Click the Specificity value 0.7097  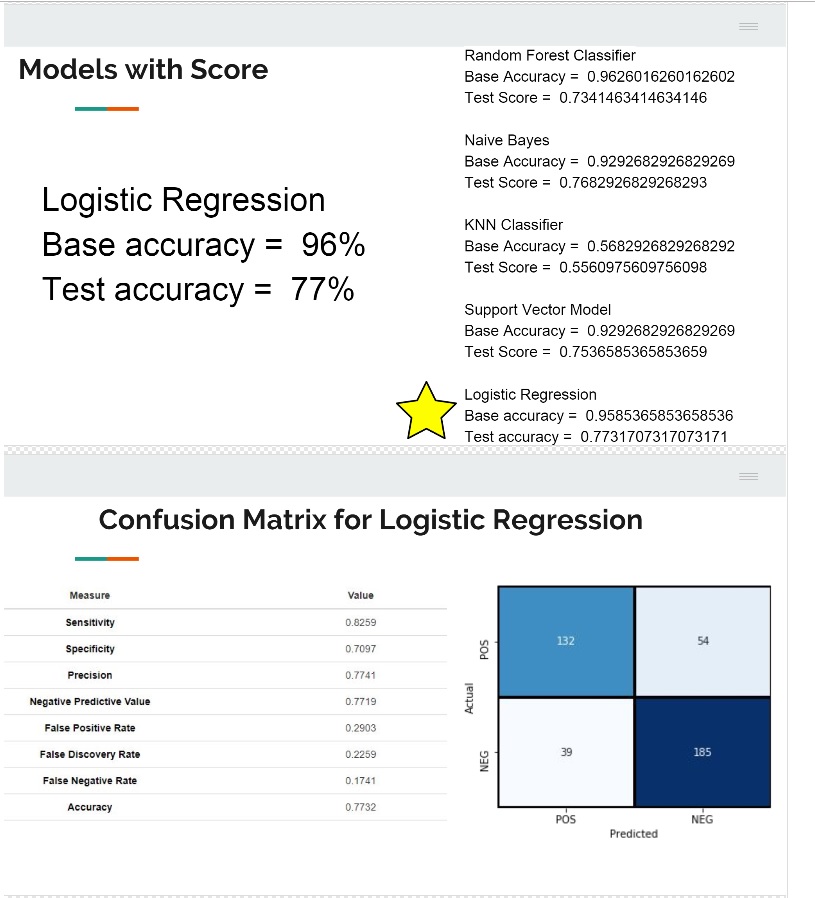pyautogui.click(x=360, y=649)
